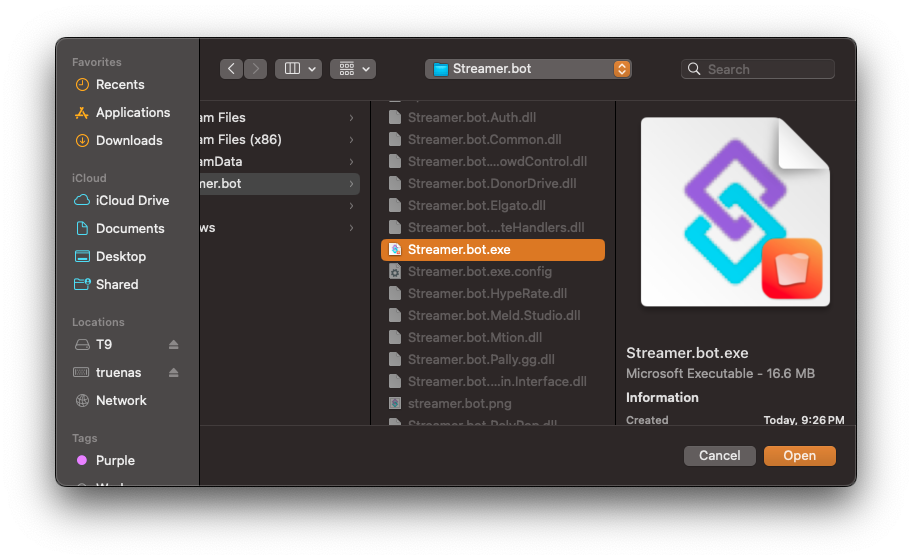The height and width of the screenshot is (560, 912).
Task: Open the item grouping options dropdown
Action: [x=353, y=69]
